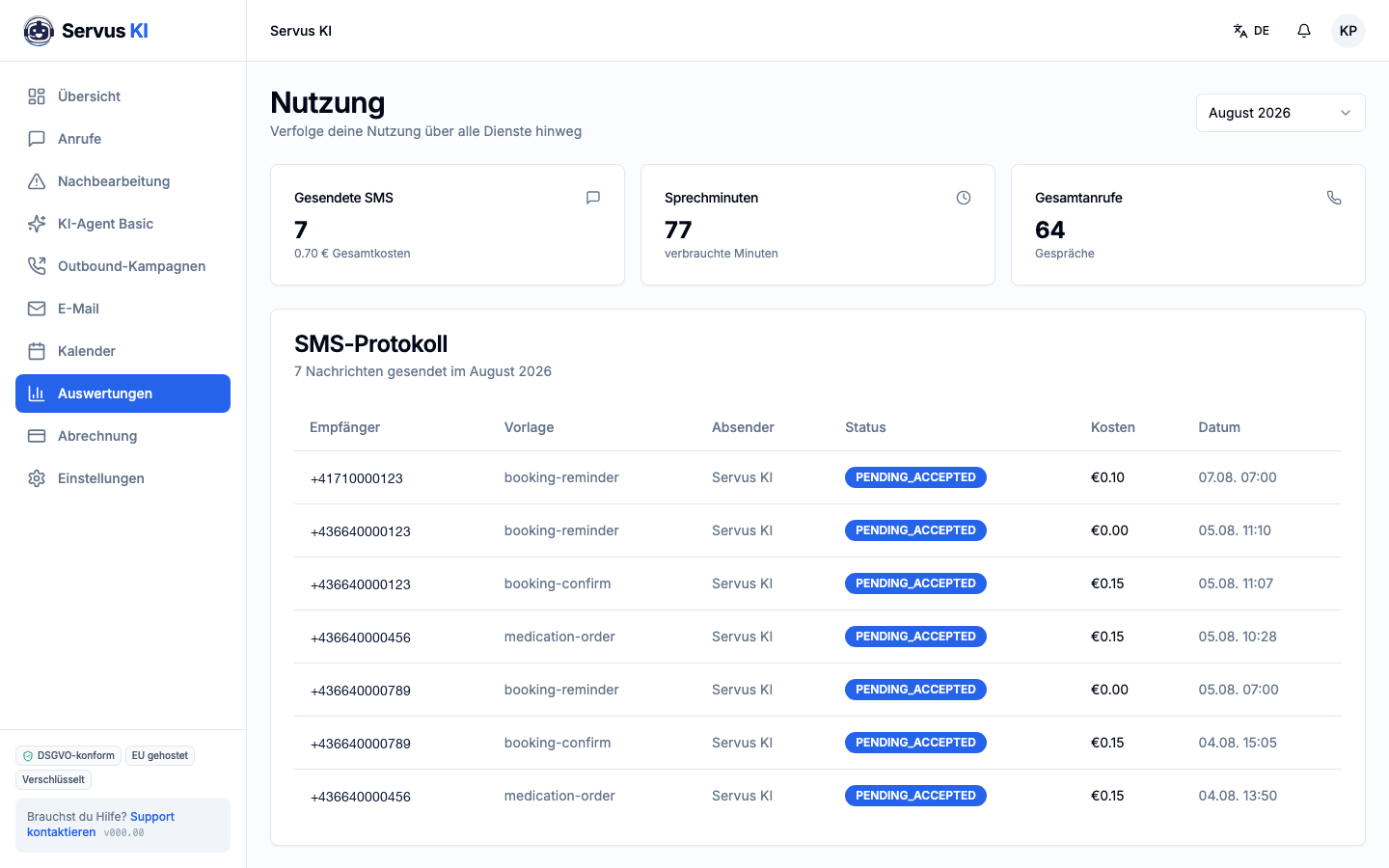This screenshot has height=868, width=1389.
Task: Click the Abrechnung credit card icon
Action: [x=37, y=436]
